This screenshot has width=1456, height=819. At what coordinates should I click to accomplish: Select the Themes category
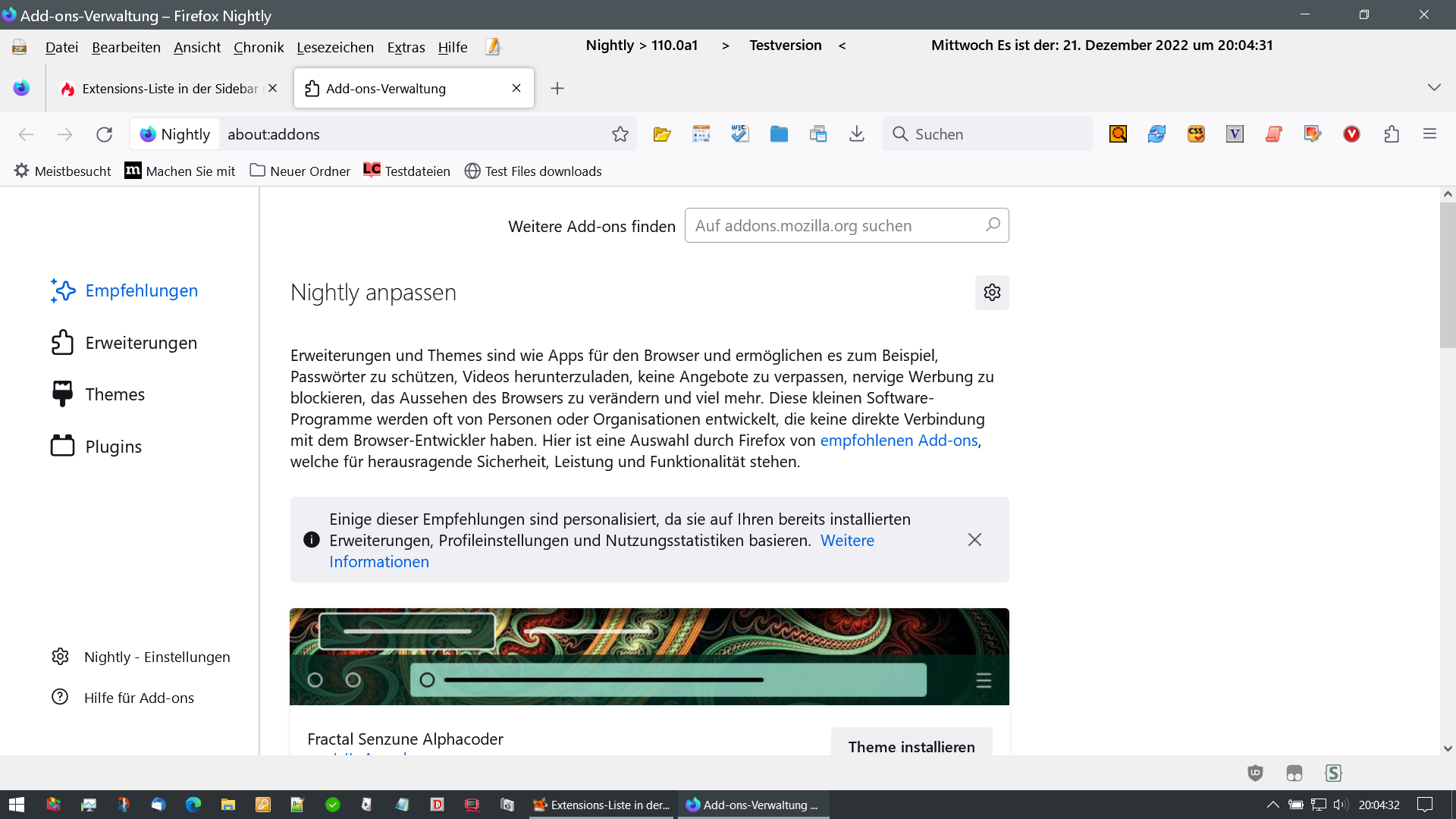click(115, 394)
